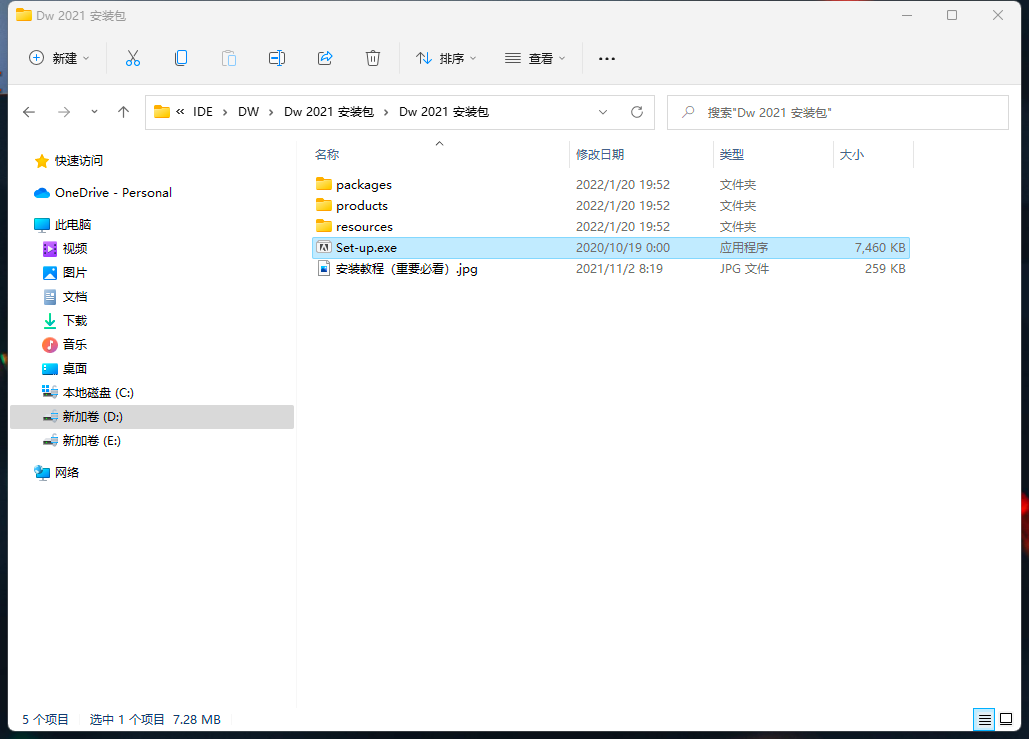
Task: Open 图片 folder in sidebar
Action: [66, 272]
